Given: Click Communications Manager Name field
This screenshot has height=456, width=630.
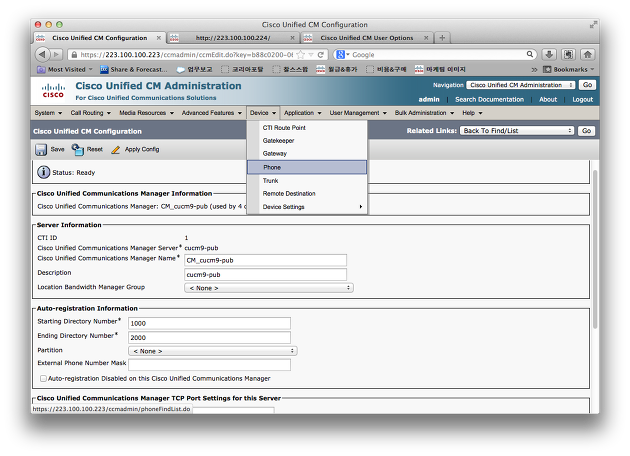Looking at the screenshot, I should (x=265, y=260).
